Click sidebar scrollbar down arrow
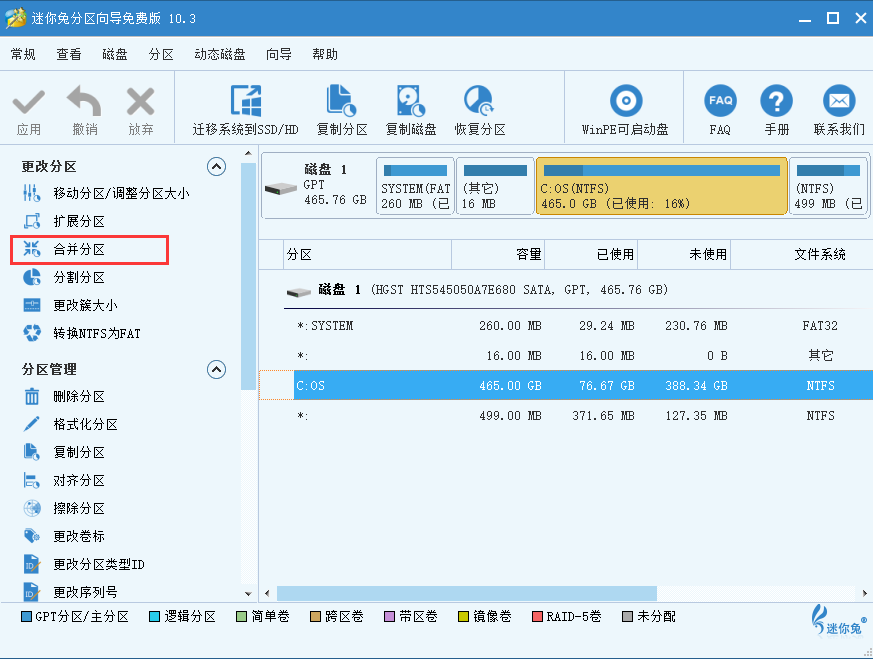The height and width of the screenshot is (659, 873). pyautogui.click(x=248, y=594)
